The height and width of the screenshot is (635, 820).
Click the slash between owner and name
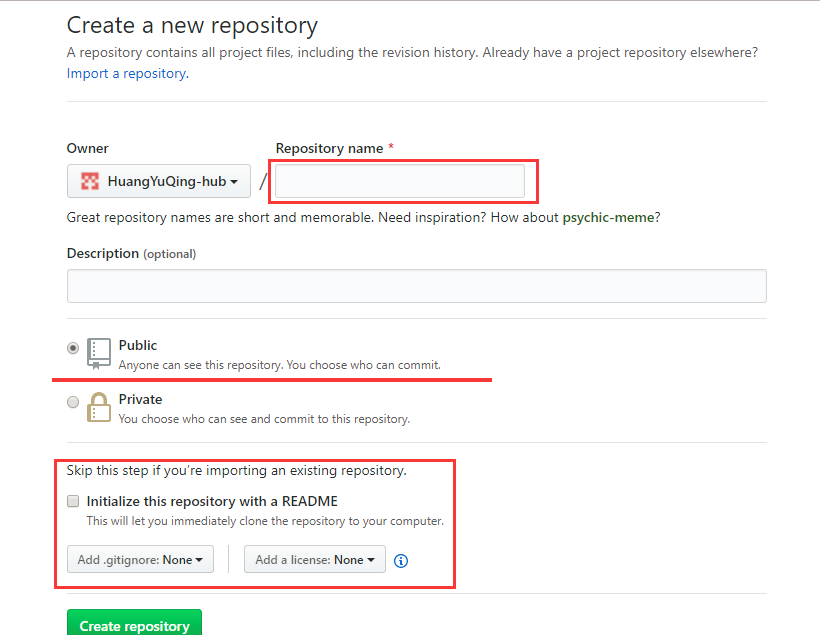pyautogui.click(x=262, y=181)
